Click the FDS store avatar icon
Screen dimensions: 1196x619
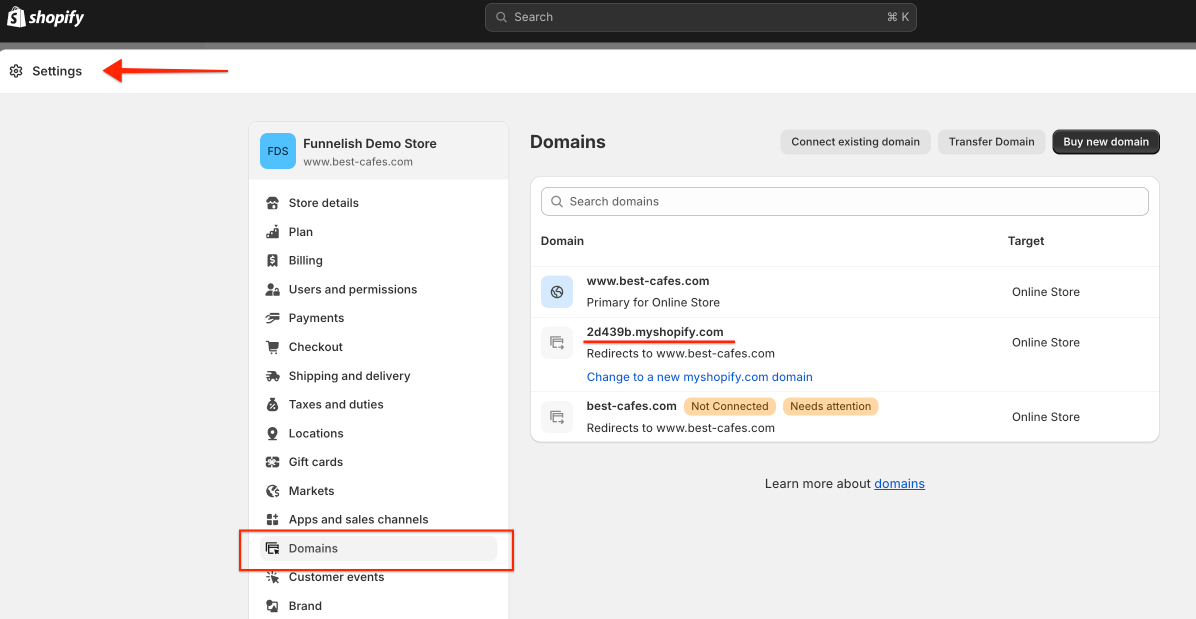[x=277, y=151]
